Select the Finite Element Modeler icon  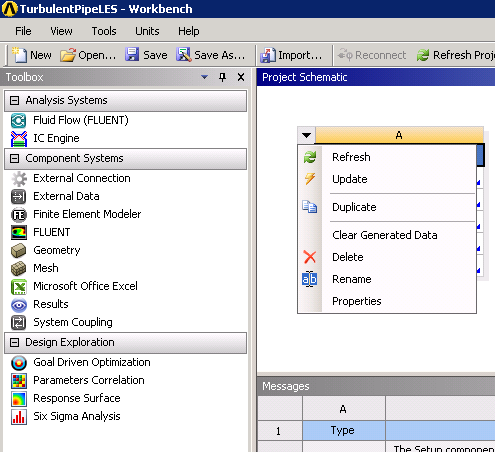19,215
